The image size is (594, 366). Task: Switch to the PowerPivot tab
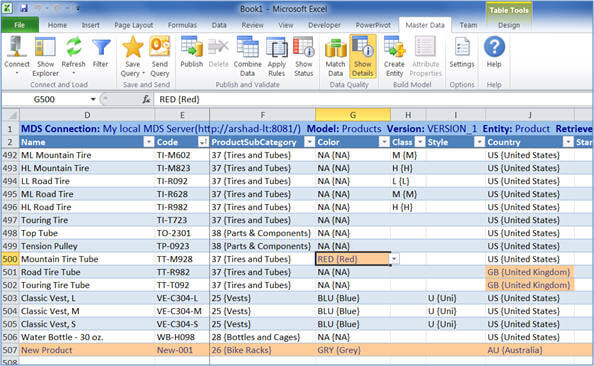tap(373, 25)
